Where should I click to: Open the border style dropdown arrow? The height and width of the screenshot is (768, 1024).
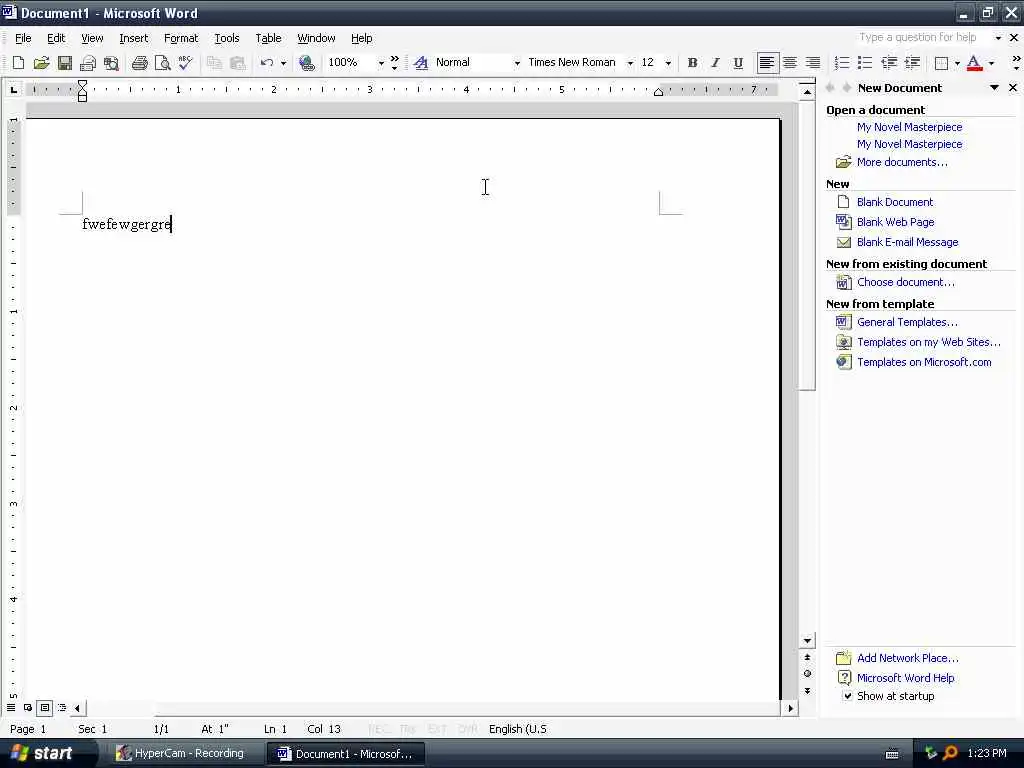(957, 63)
